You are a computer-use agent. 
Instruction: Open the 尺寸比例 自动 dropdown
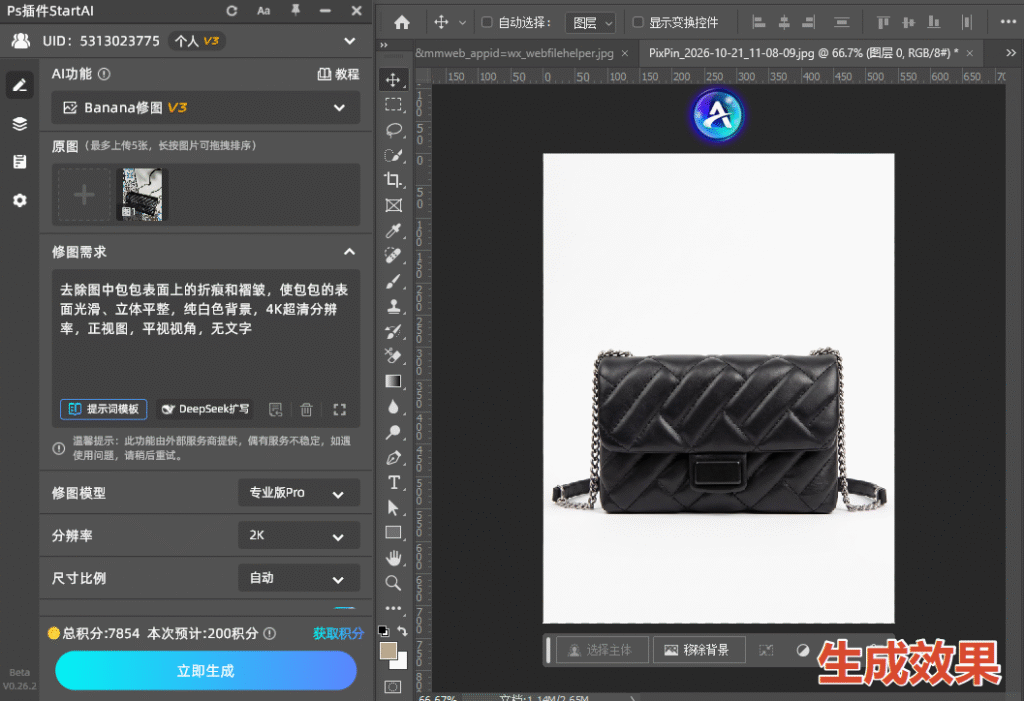coord(298,578)
